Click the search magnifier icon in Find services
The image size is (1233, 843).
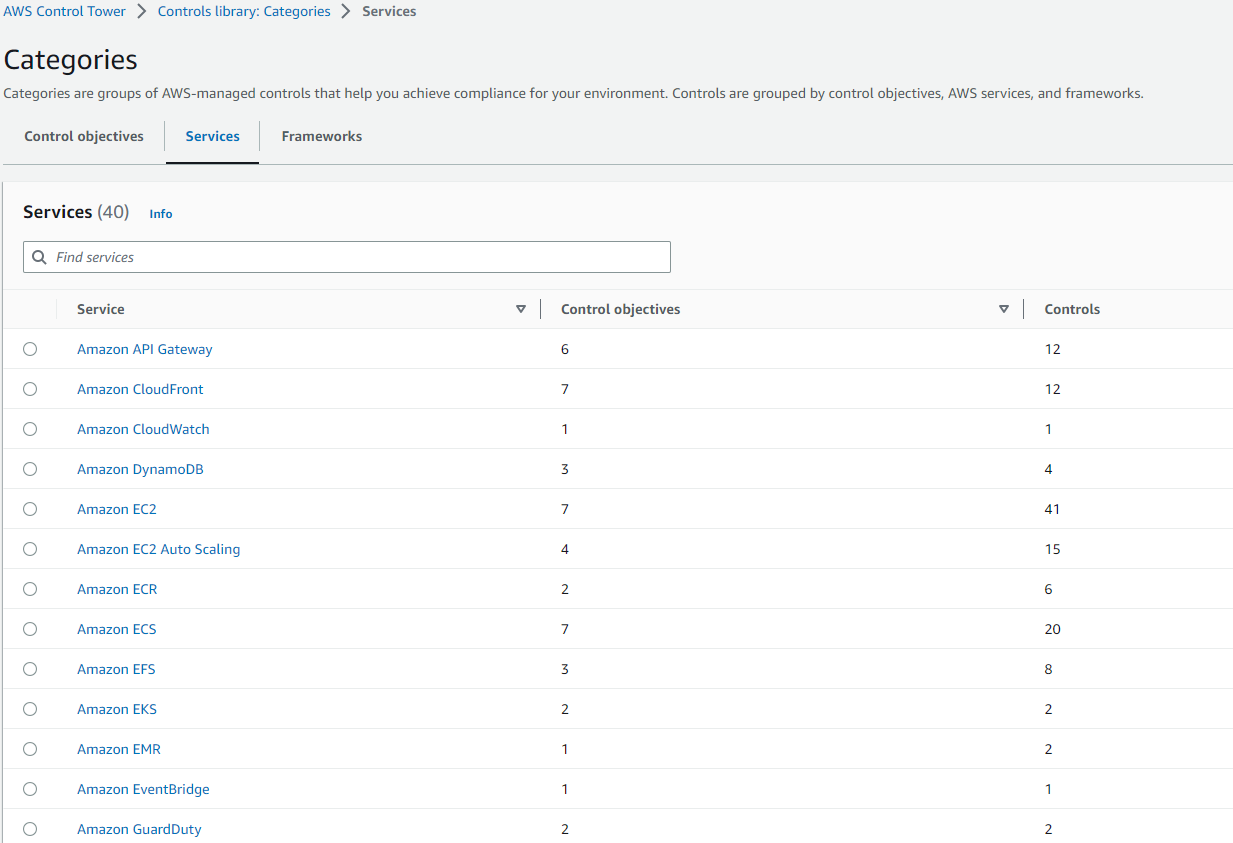(39, 257)
